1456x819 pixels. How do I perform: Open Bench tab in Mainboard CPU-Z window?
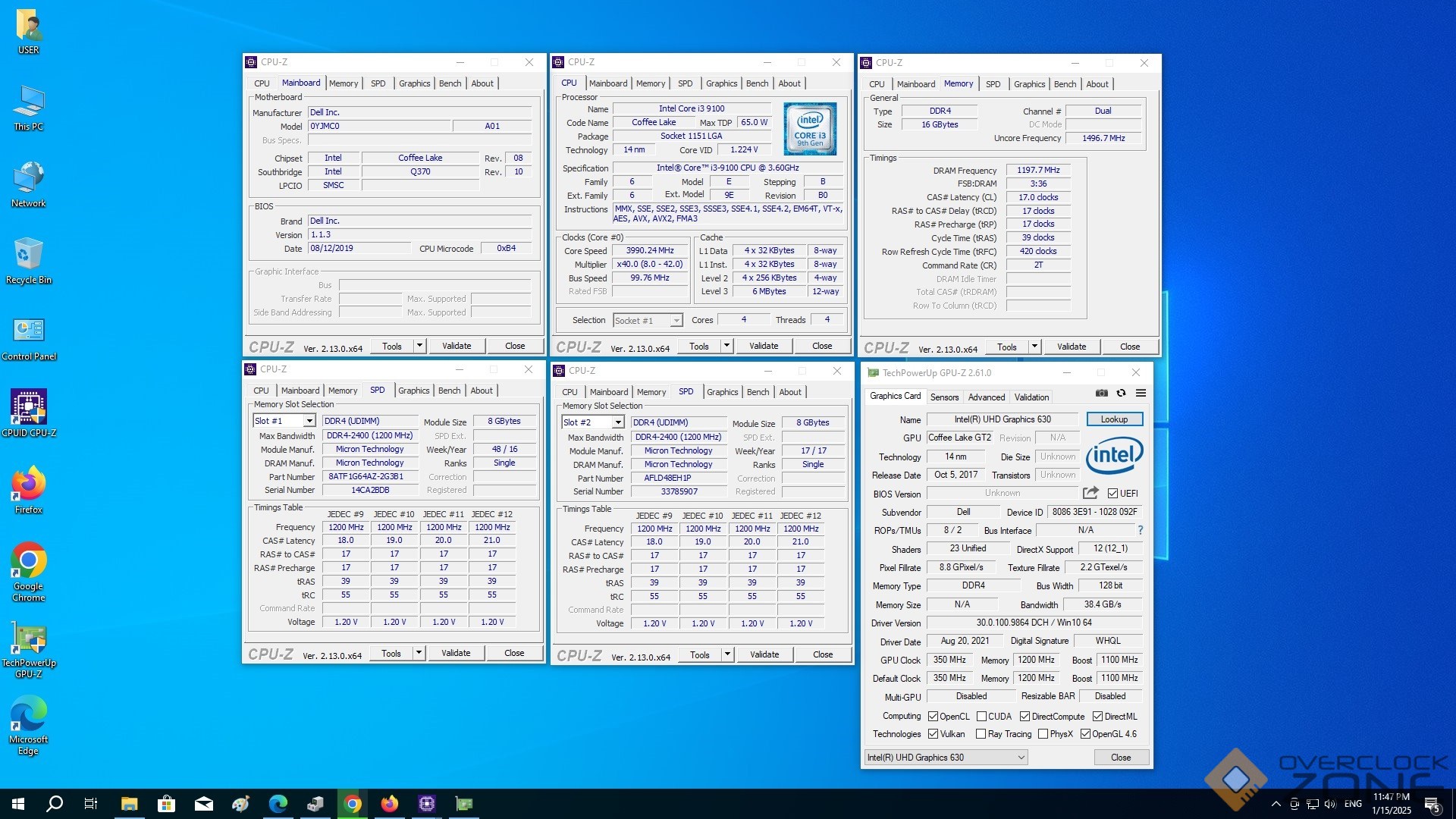(450, 83)
